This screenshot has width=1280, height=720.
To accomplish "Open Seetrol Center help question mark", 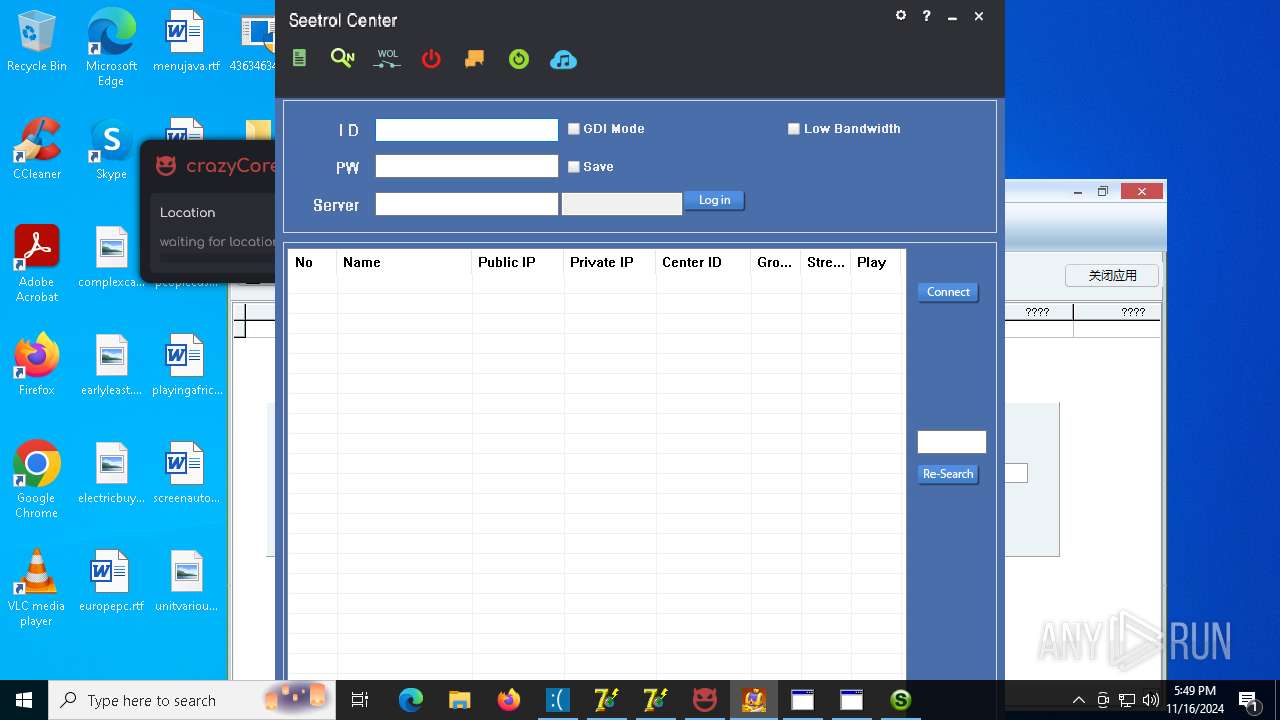I will (927, 16).
